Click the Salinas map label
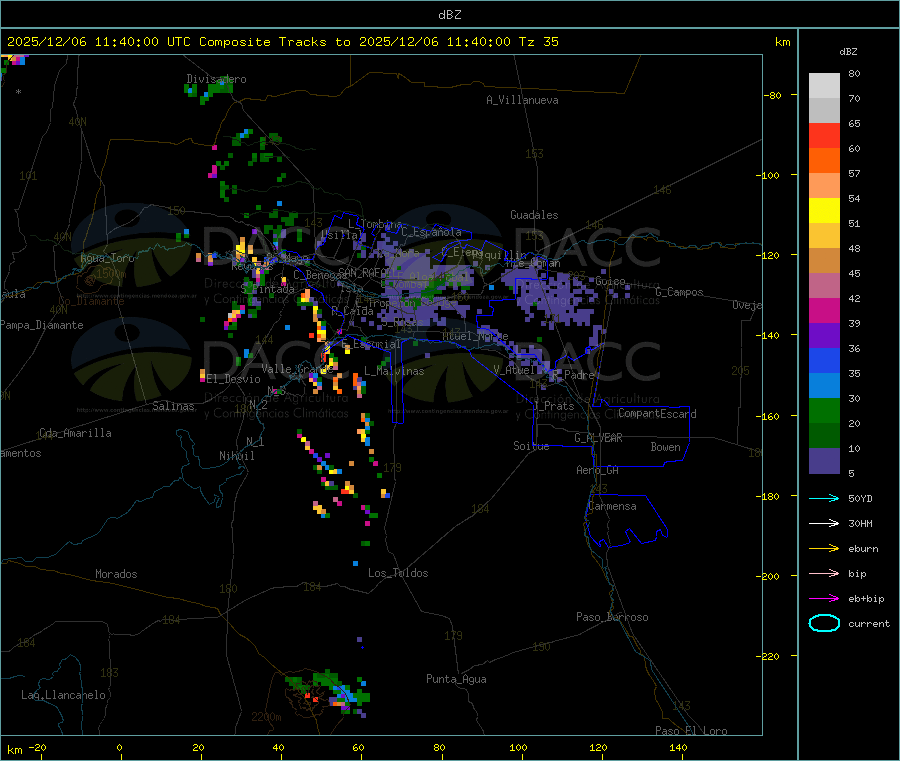This screenshot has width=900, height=761. click(173, 406)
